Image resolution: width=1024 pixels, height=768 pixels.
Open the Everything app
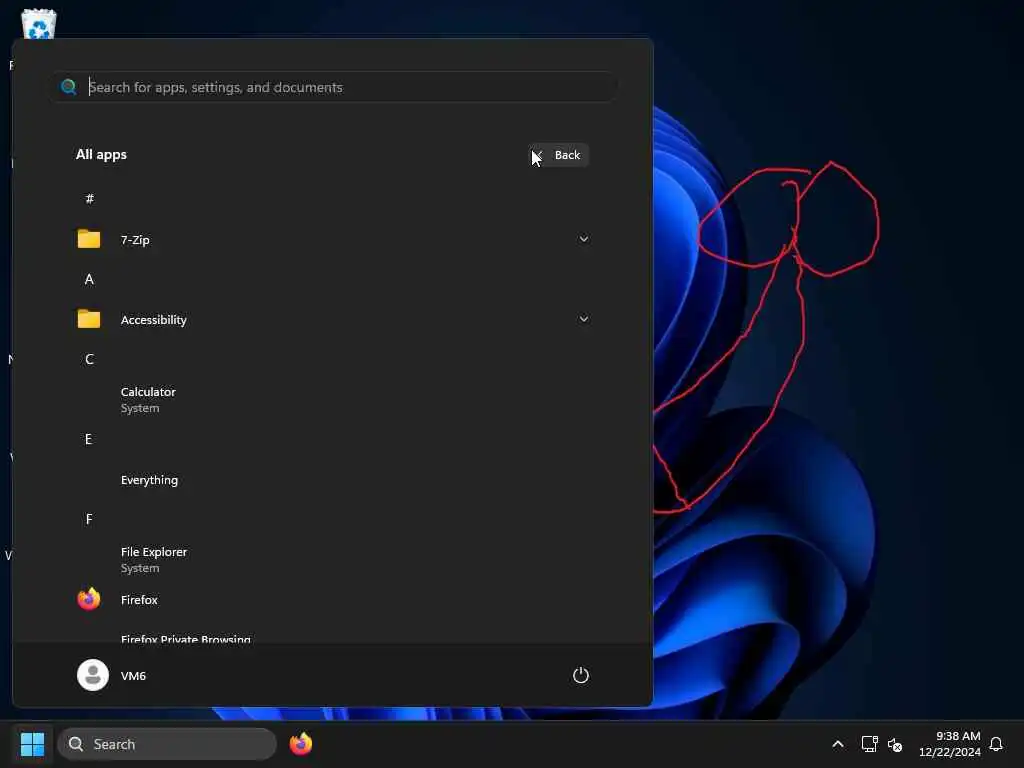pos(333,480)
